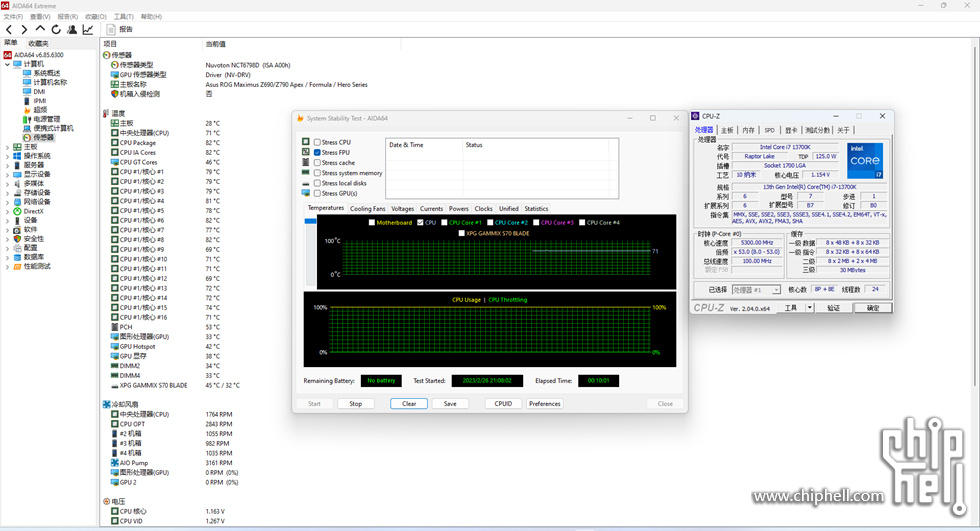Click the blue temperature graph scale slider
This screenshot has height=531, width=980.
[x=310, y=221]
